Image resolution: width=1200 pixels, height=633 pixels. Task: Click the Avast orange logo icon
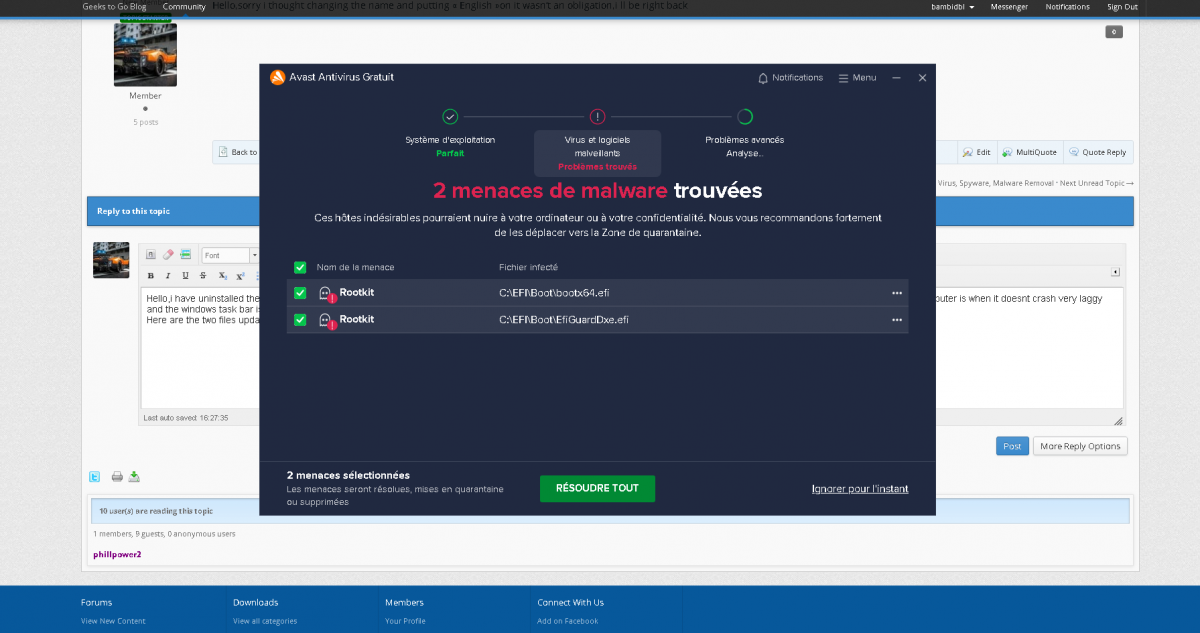click(277, 78)
